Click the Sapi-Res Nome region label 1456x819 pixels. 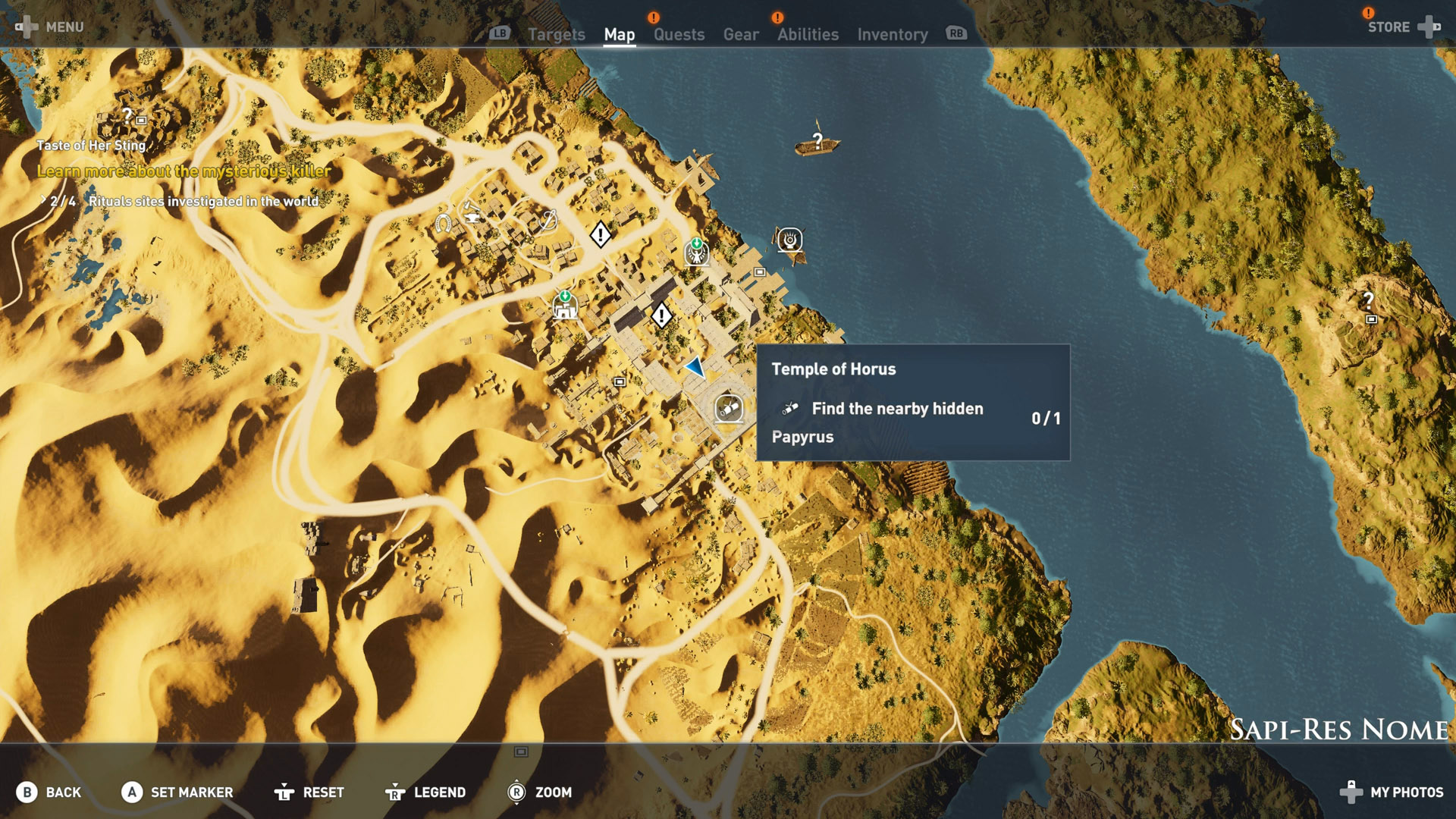click(x=1338, y=730)
